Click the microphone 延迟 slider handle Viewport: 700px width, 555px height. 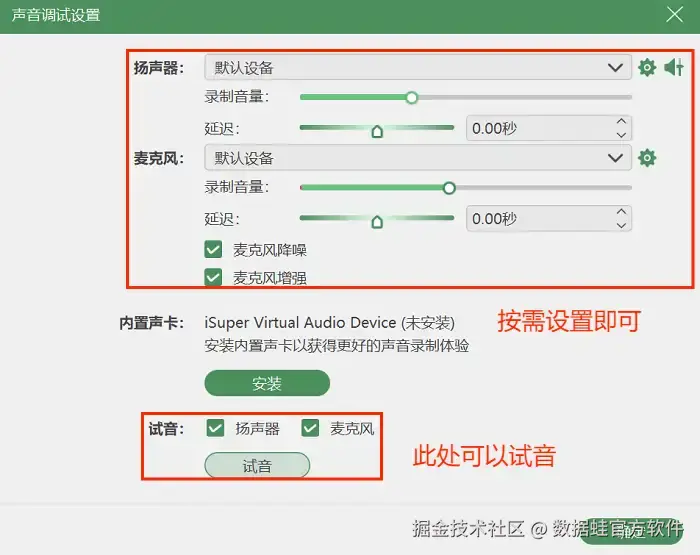377,221
